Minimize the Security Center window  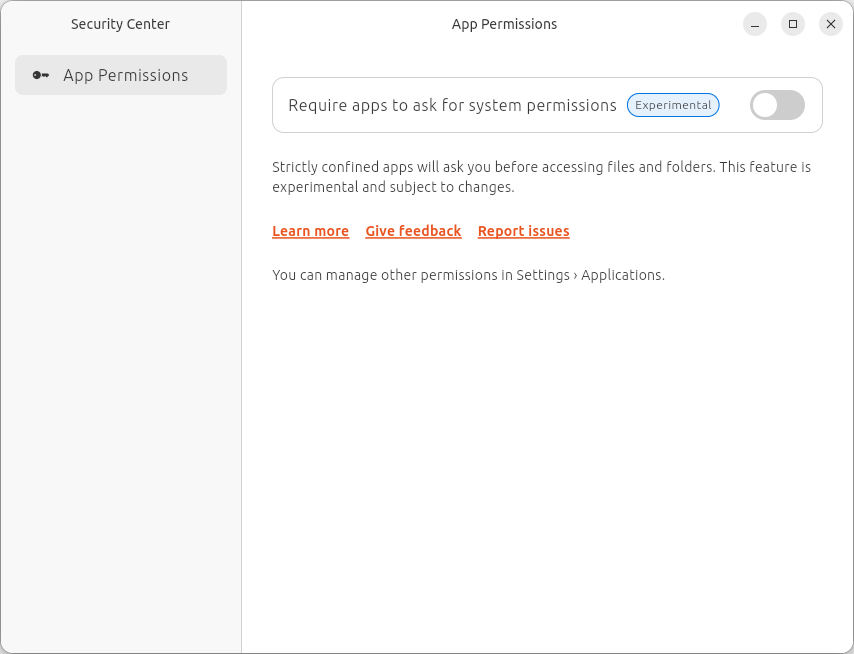[755, 24]
